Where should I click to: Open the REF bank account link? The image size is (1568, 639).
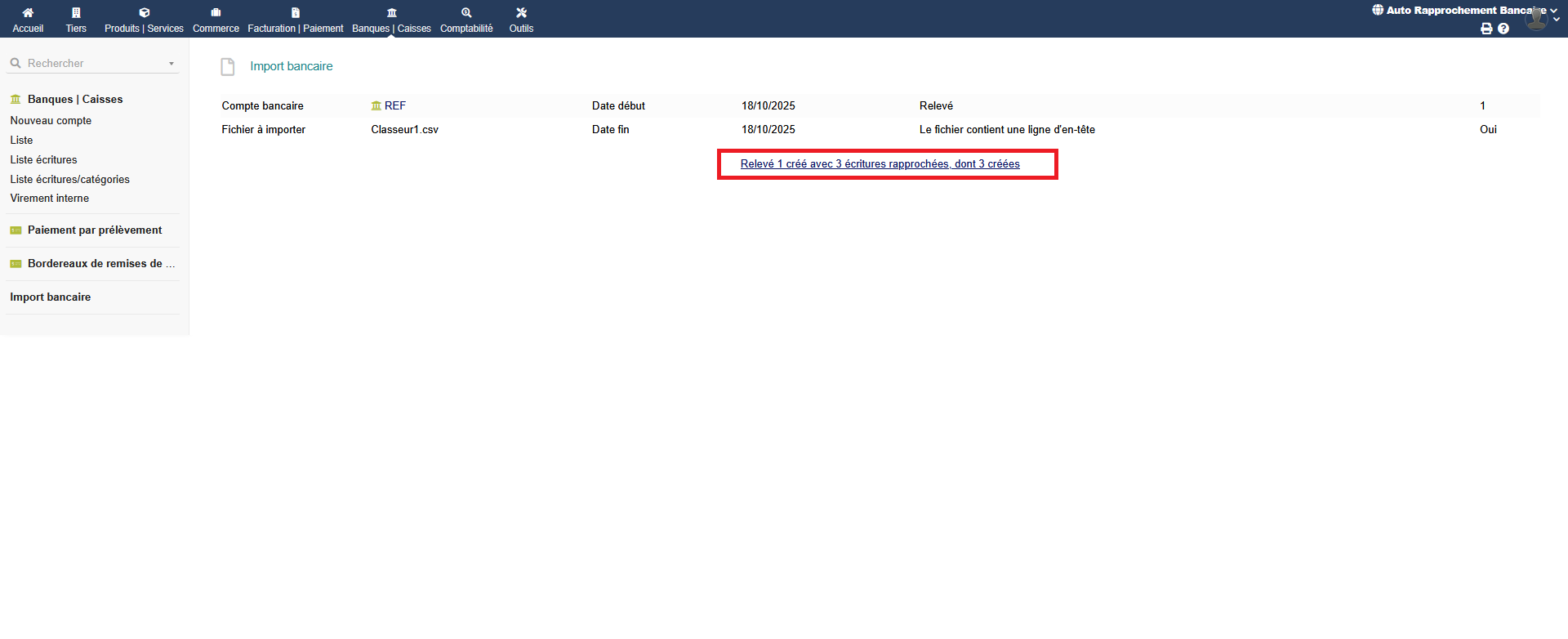(x=394, y=106)
